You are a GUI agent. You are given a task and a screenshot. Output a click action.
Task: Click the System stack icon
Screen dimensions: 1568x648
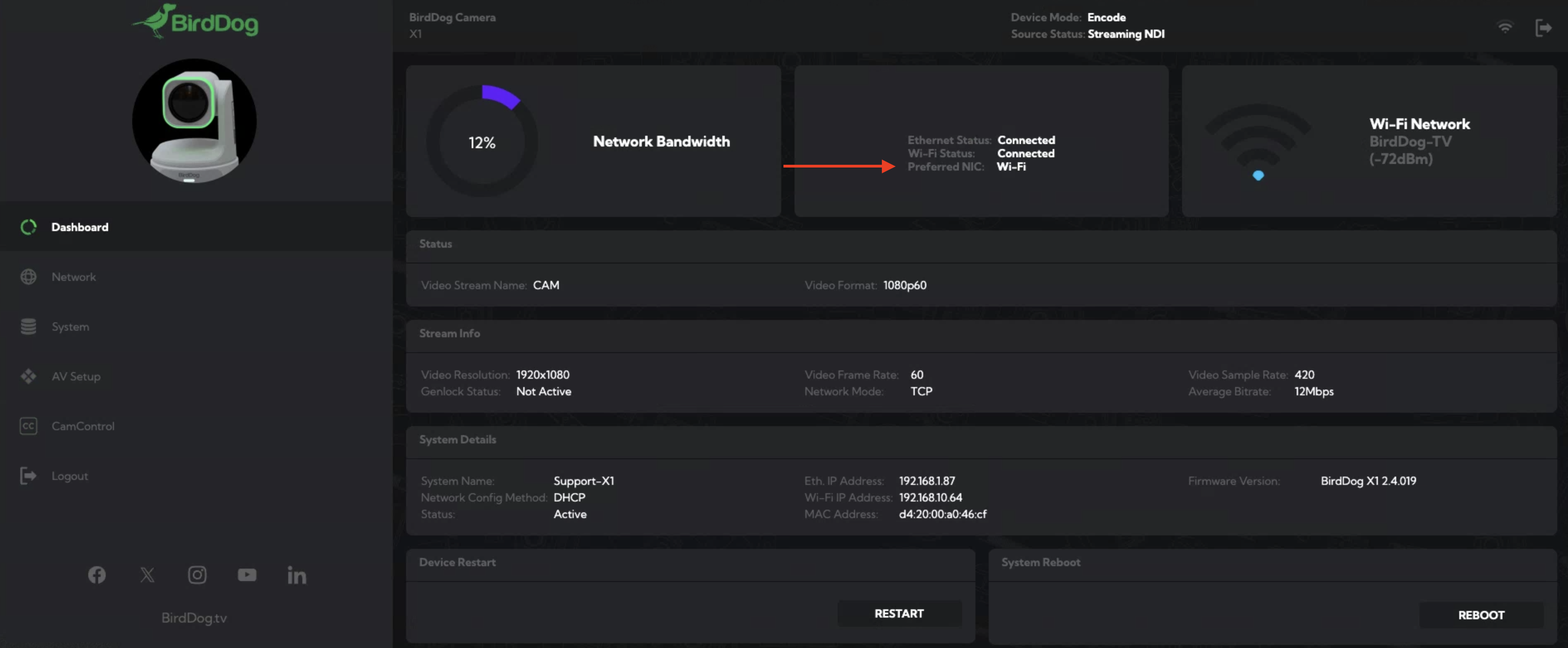[28, 327]
